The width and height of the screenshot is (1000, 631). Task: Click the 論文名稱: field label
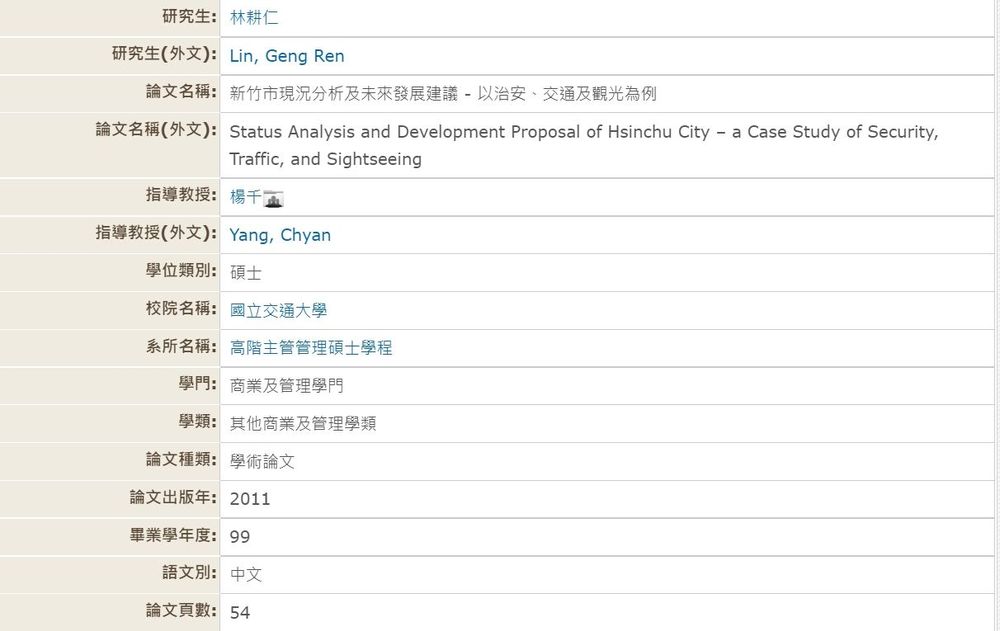(x=181, y=91)
